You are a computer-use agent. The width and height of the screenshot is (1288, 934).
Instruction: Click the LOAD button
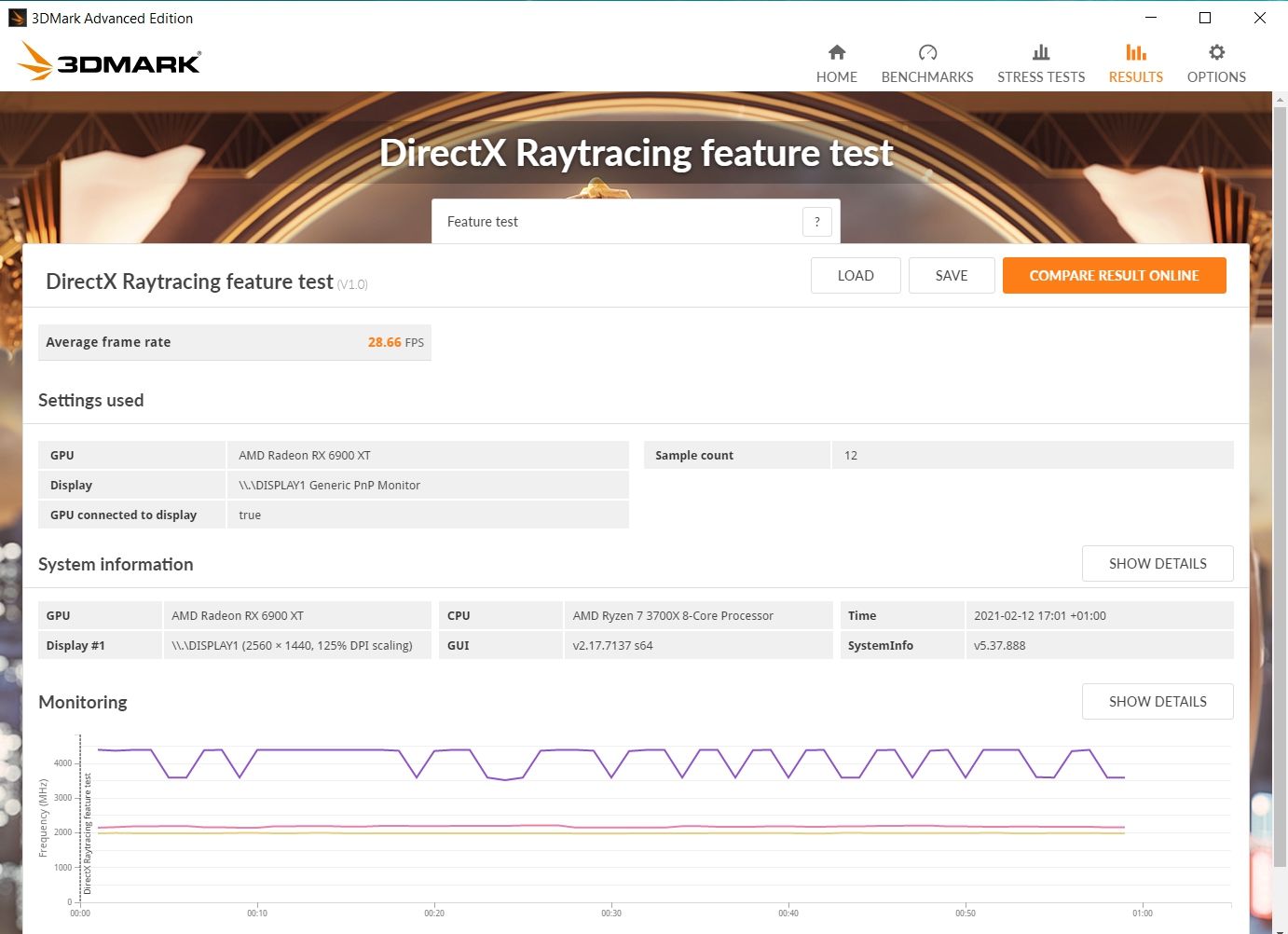(856, 276)
